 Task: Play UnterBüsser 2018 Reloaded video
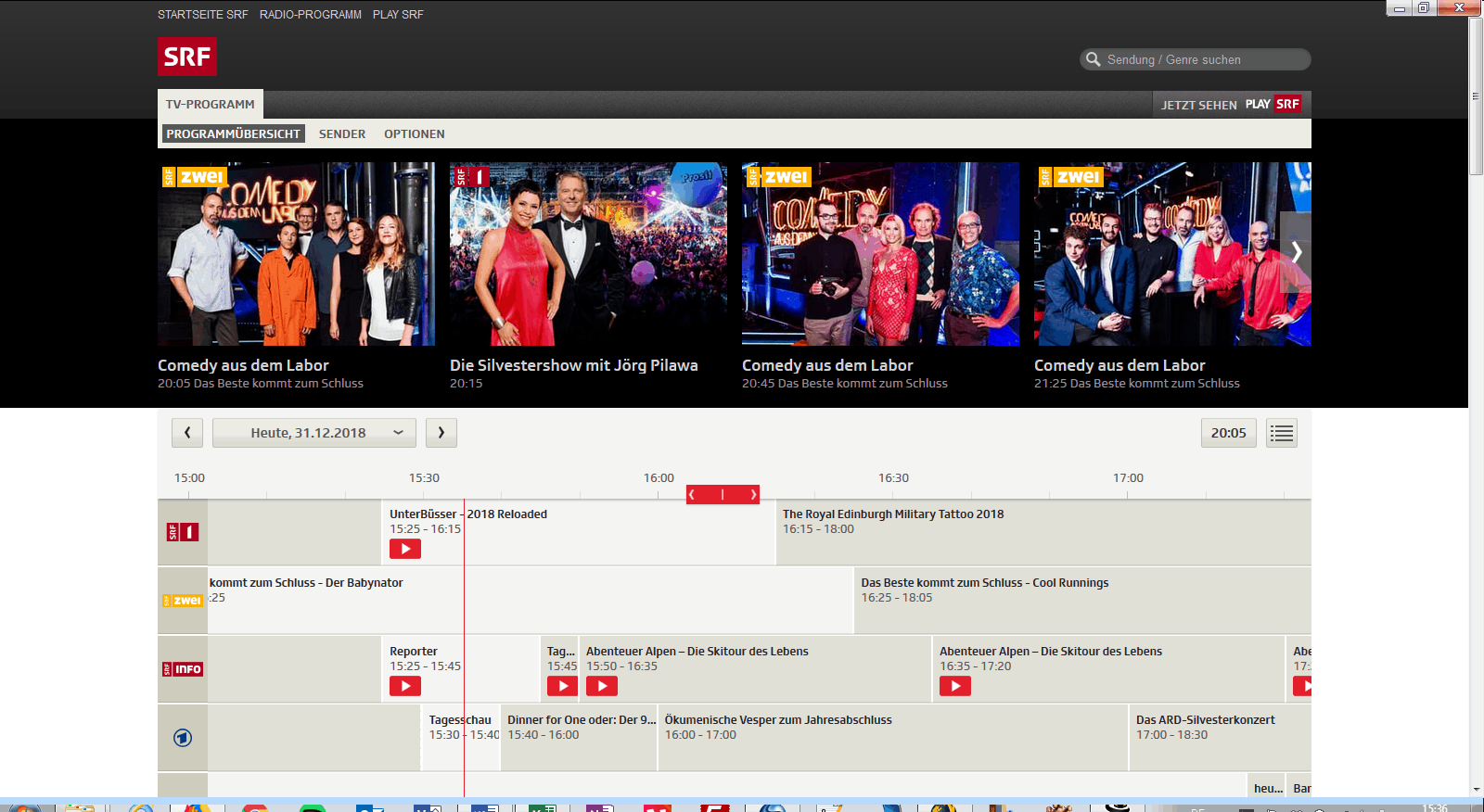405,549
